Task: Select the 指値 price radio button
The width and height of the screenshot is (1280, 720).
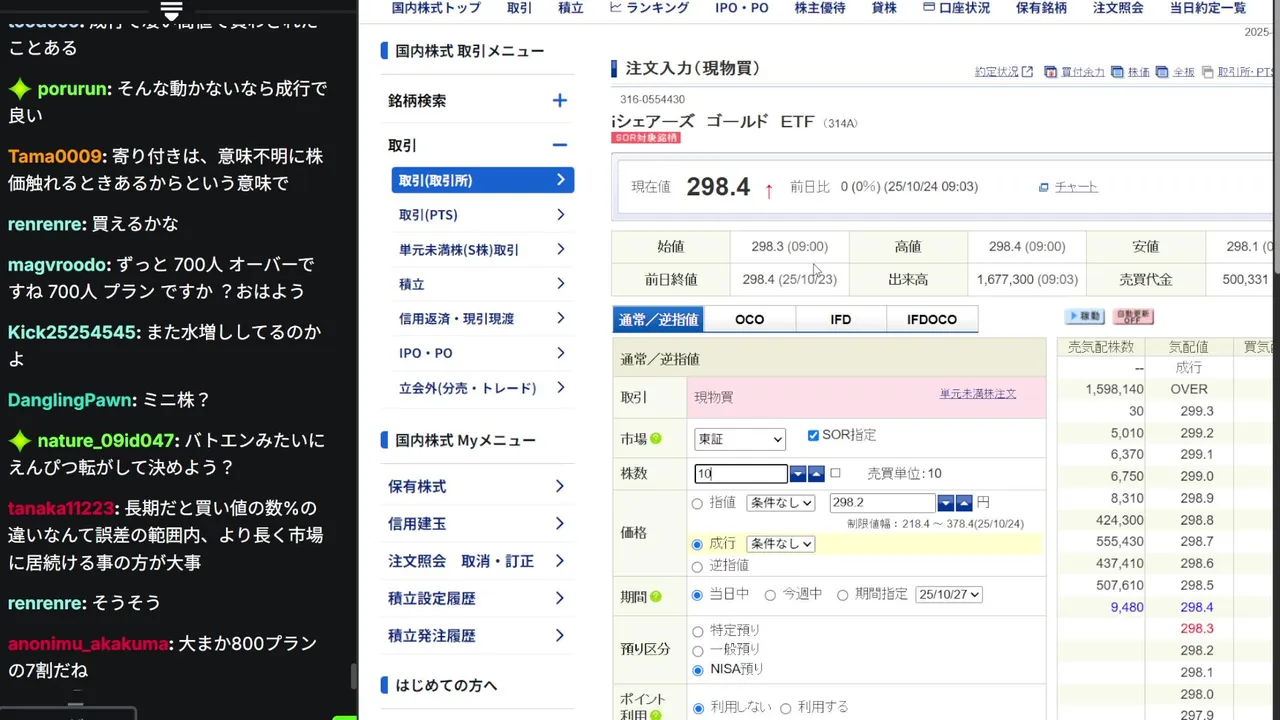Action: [x=697, y=503]
